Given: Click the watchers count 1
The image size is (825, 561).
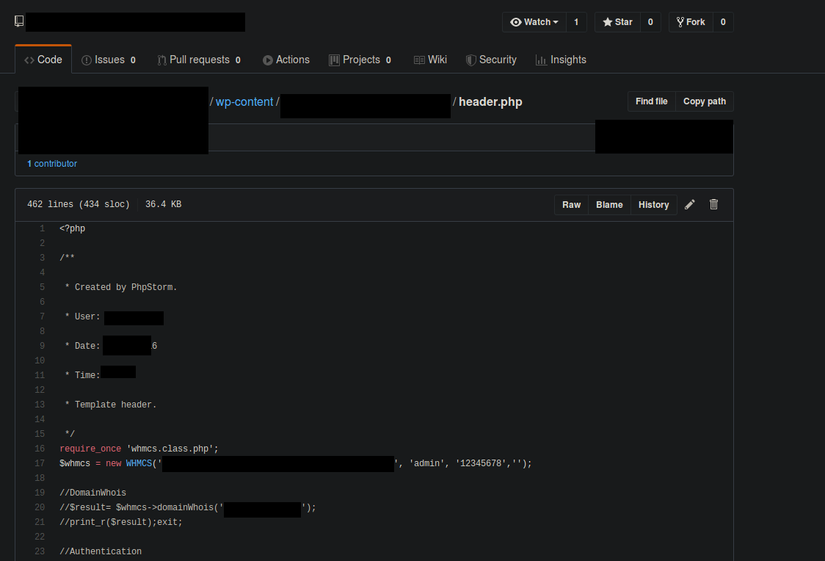Looking at the screenshot, I should click(576, 22).
